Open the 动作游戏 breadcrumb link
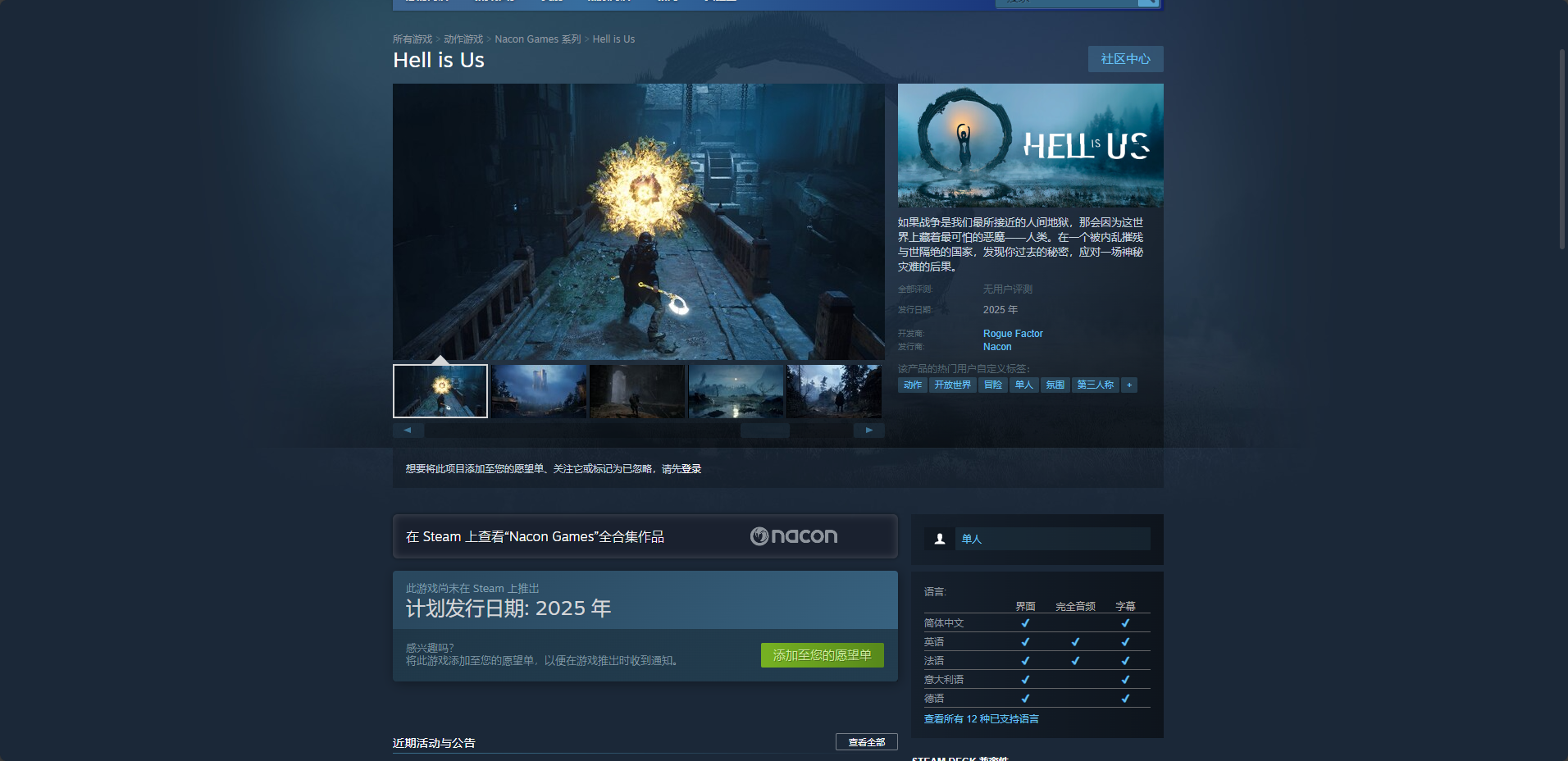1568x761 pixels. [x=463, y=39]
